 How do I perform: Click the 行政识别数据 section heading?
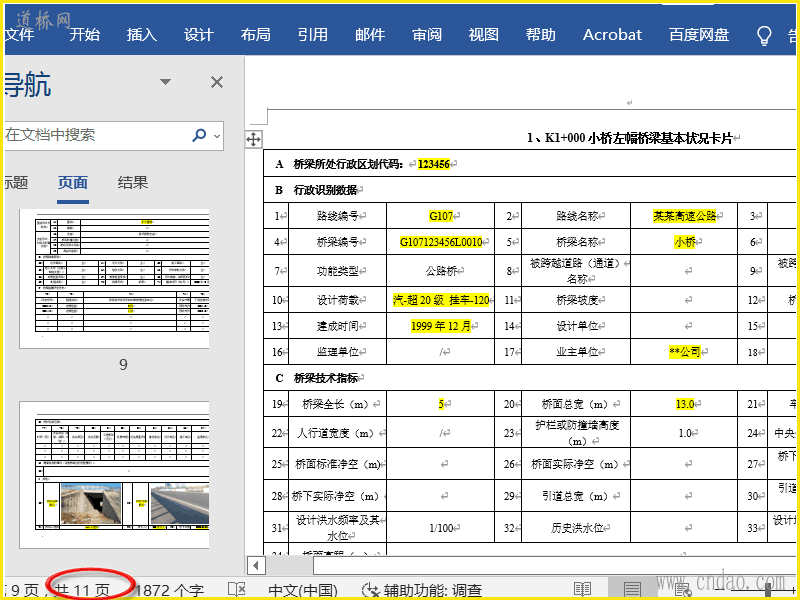(326, 190)
